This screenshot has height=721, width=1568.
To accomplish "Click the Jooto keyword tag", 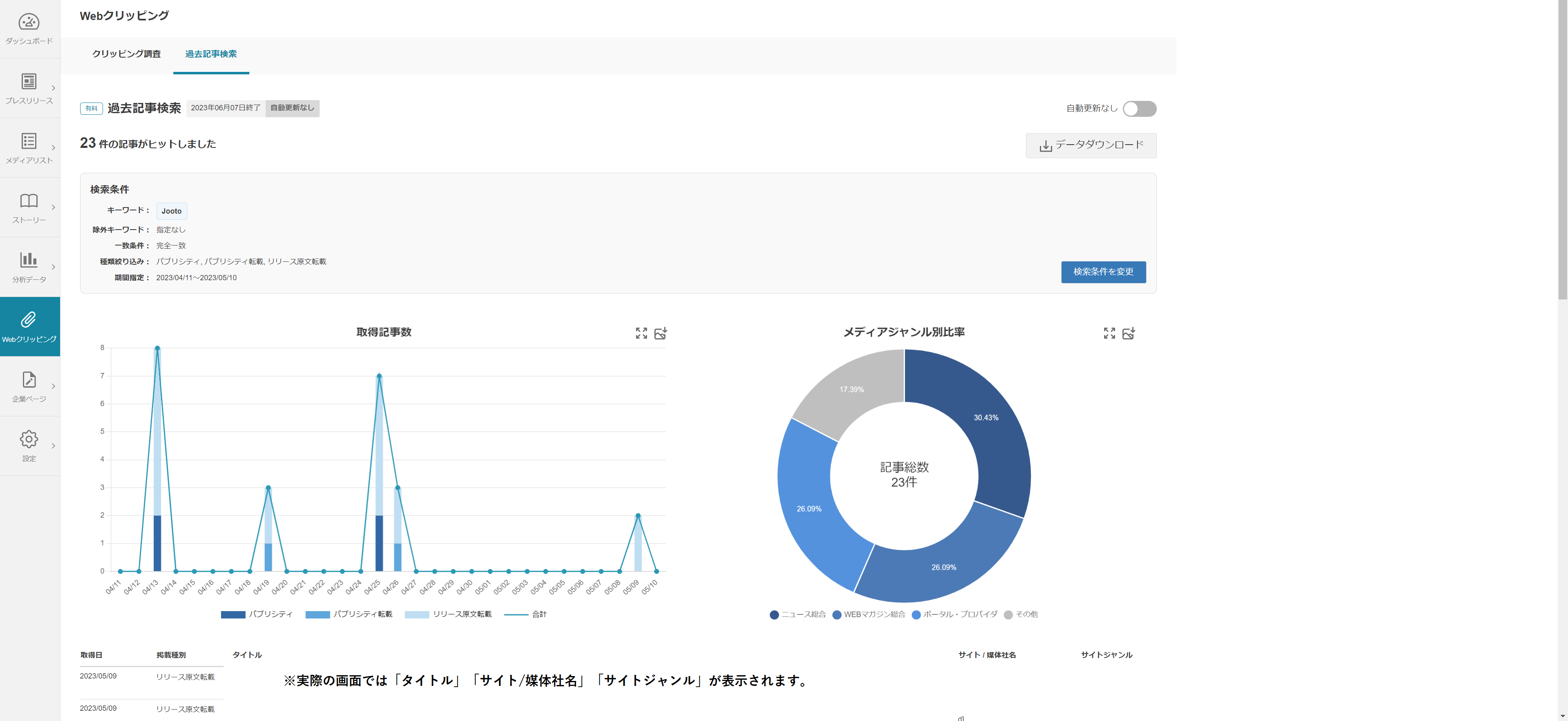I will pyautogui.click(x=172, y=211).
